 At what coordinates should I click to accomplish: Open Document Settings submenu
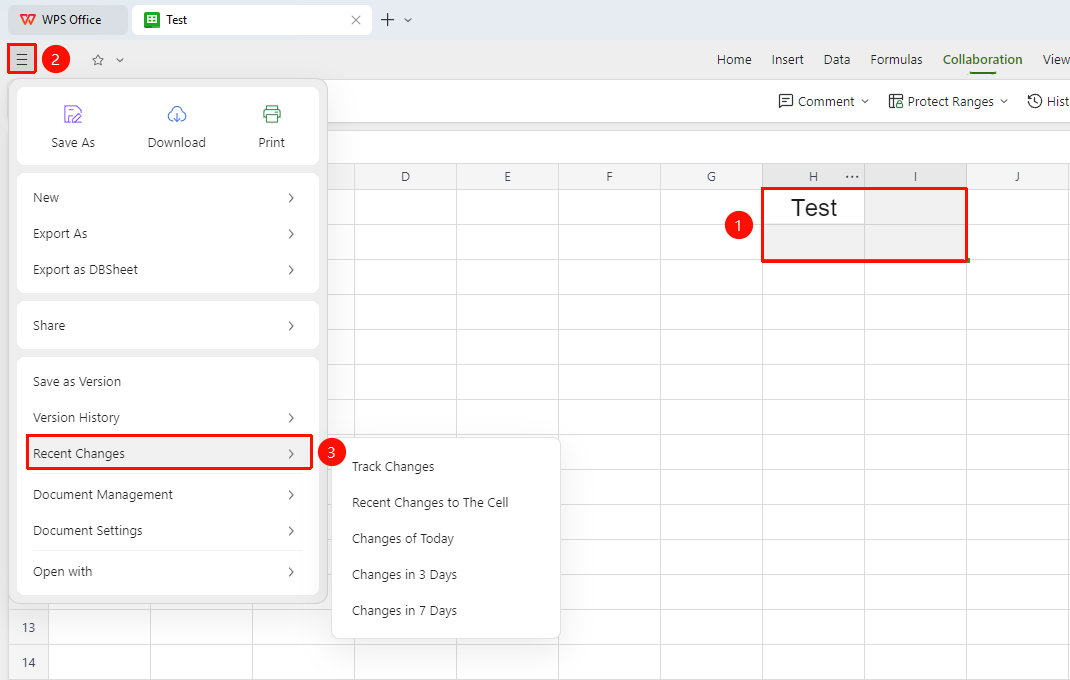pos(168,531)
